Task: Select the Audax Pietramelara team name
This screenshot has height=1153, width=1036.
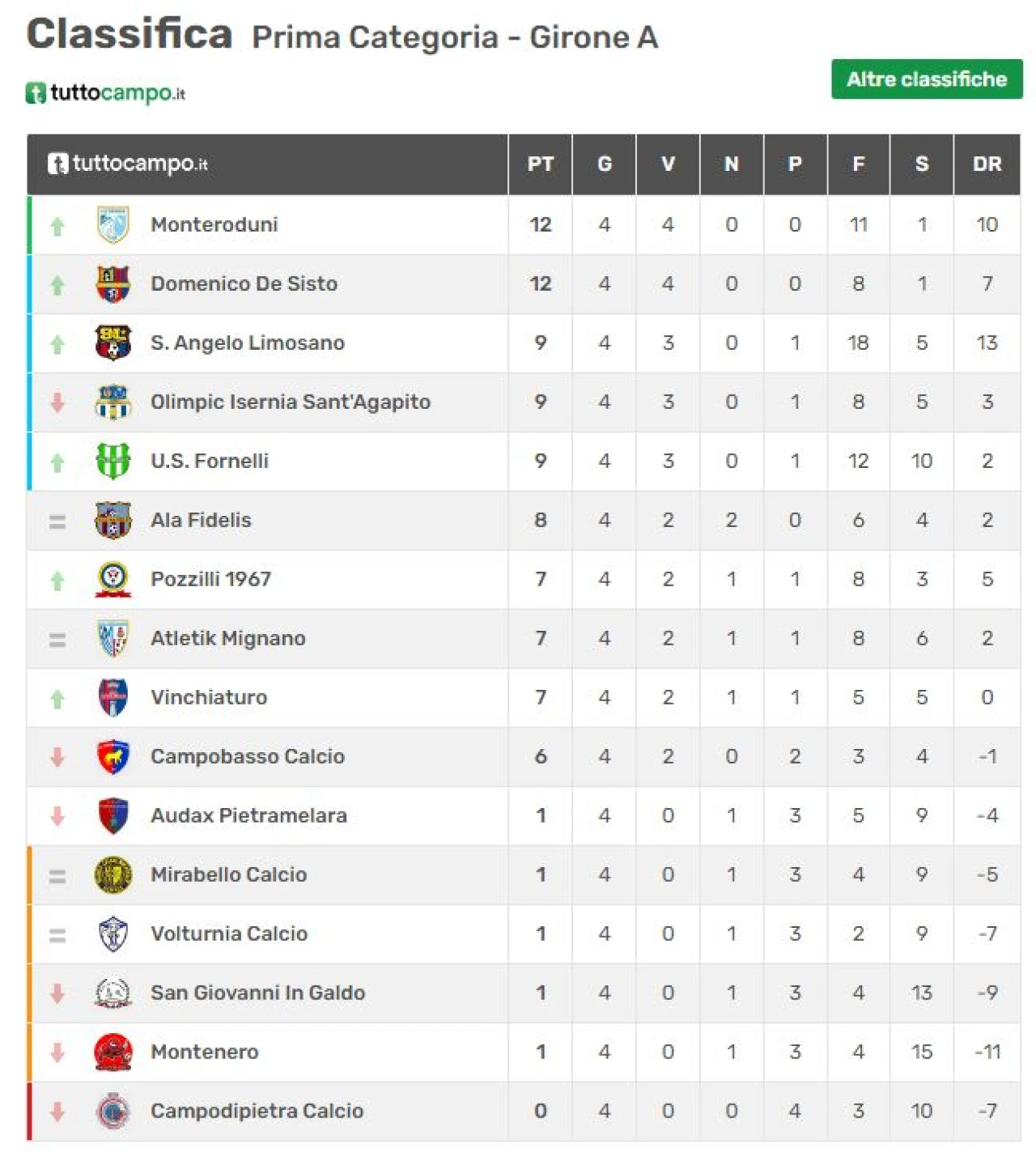Action: (x=248, y=815)
